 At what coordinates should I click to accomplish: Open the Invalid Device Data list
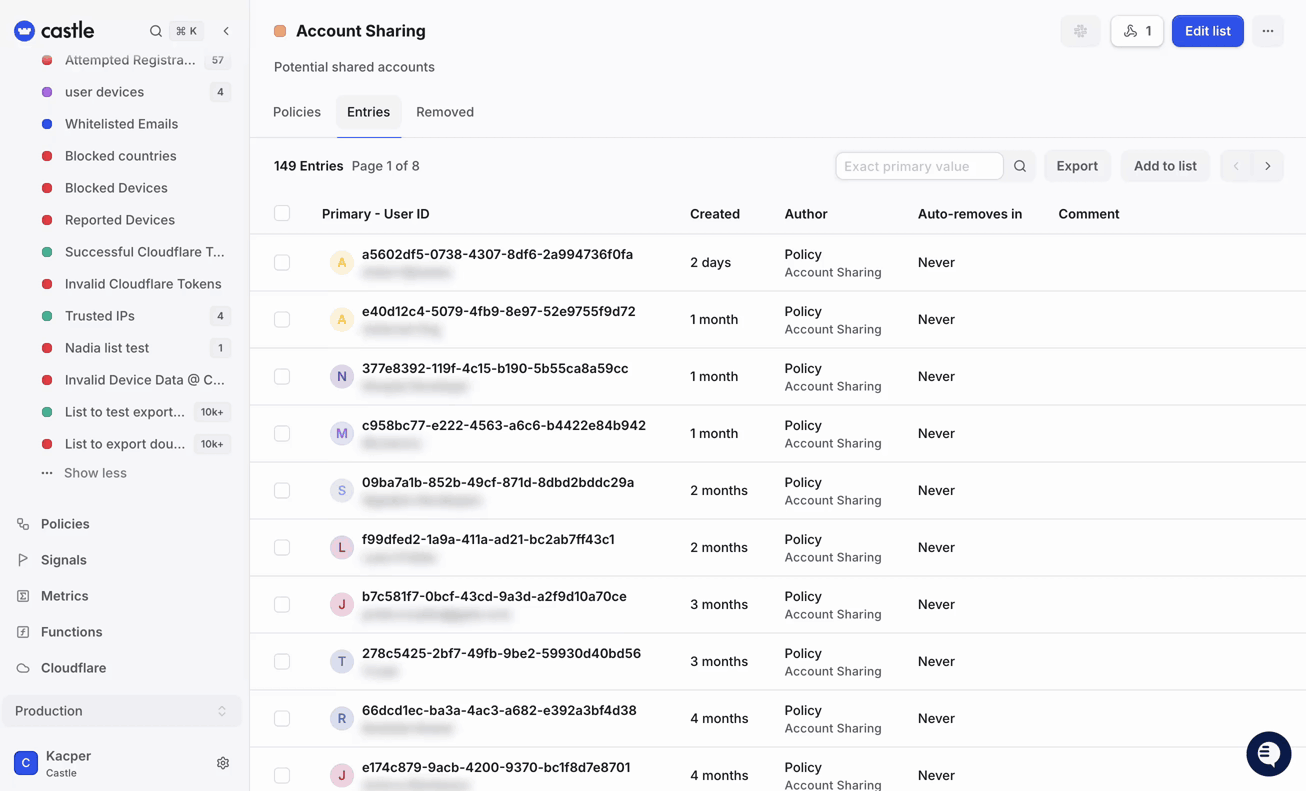click(x=145, y=380)
